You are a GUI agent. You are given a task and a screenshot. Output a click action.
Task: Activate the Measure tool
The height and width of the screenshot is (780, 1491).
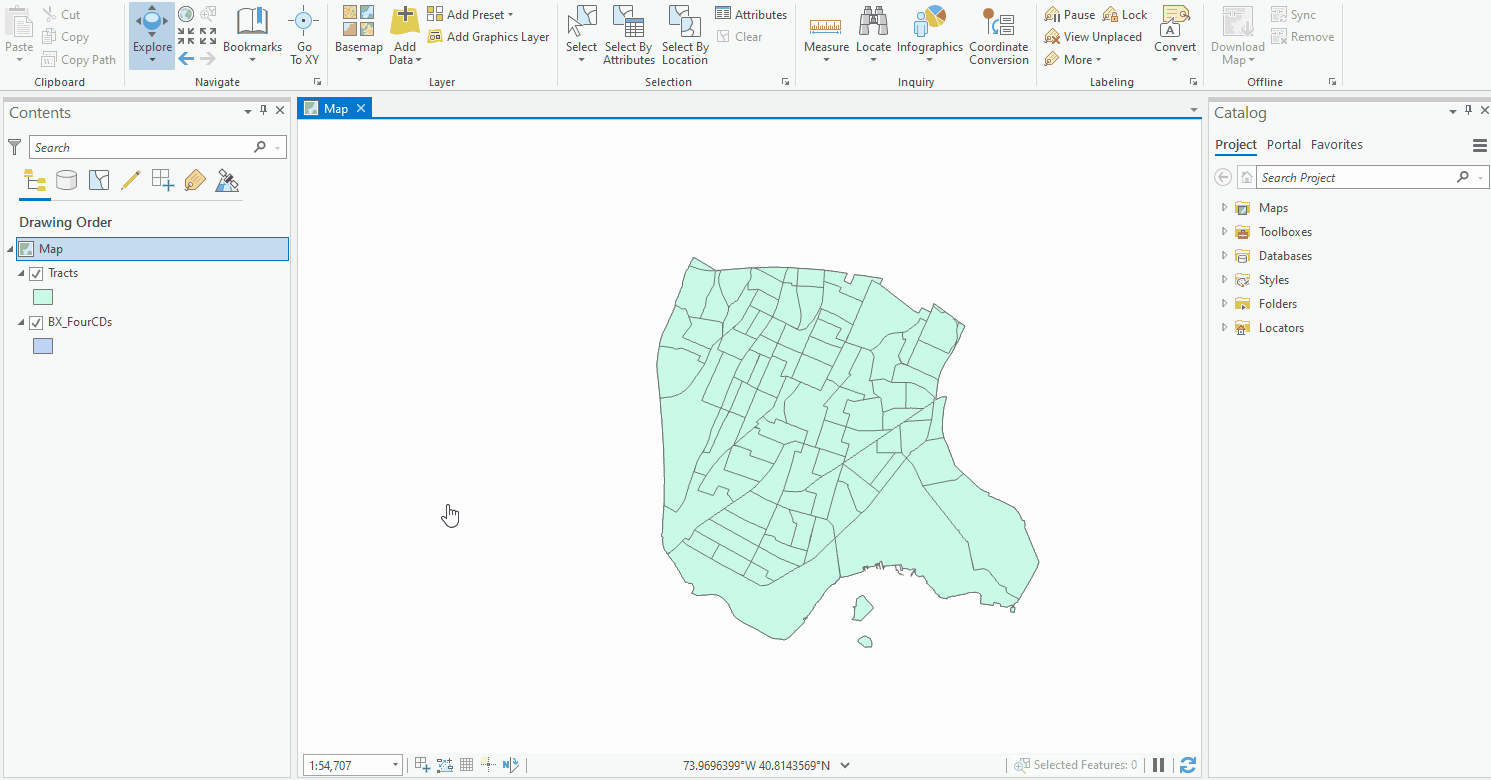coord(826,35)
